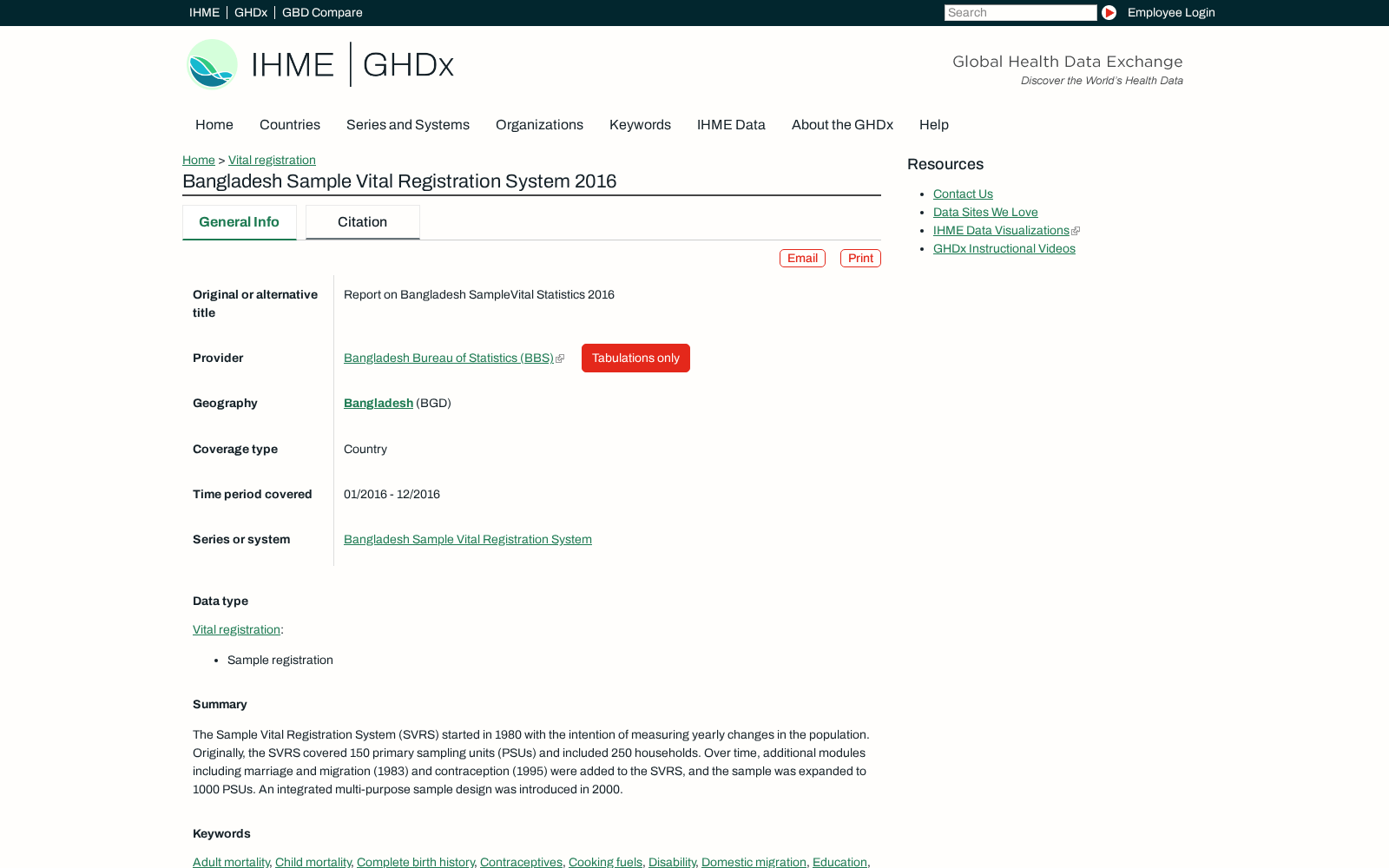Viewport: 1389px width, 868px height.
Task: Open Disability keyword link
Action: click(672, 862)
